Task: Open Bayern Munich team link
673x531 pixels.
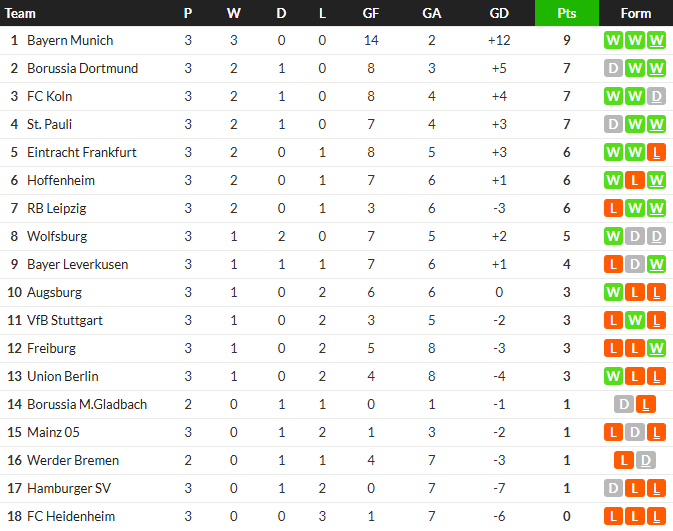Action: pos(70,41)
